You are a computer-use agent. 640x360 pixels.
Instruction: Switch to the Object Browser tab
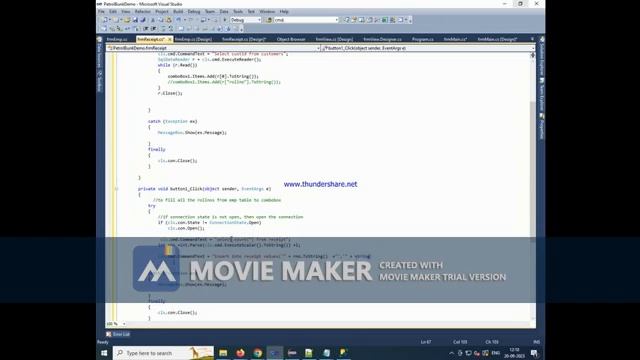[x=291, y=39]
